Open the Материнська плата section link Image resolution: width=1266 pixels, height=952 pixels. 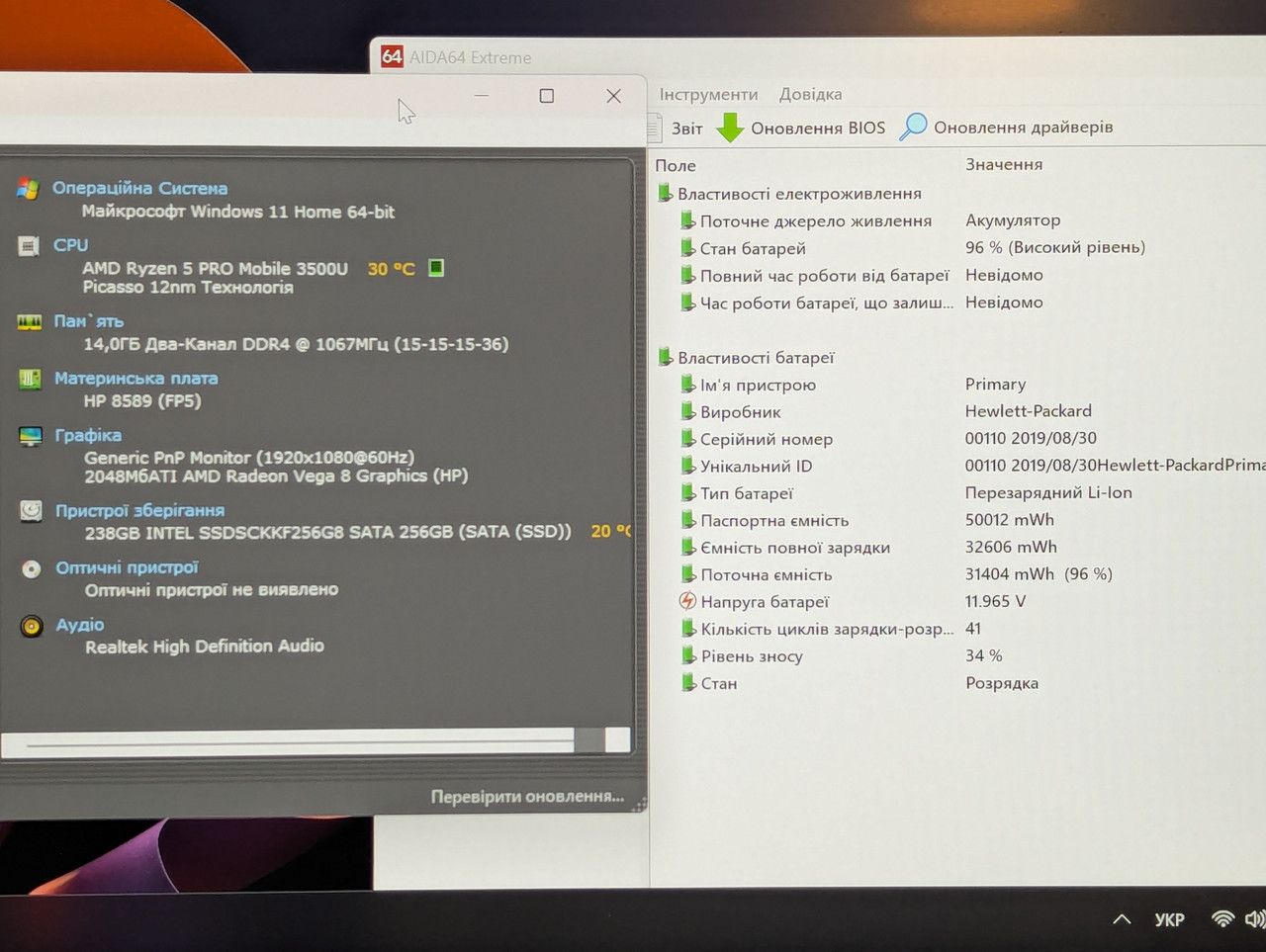[136, 378]
